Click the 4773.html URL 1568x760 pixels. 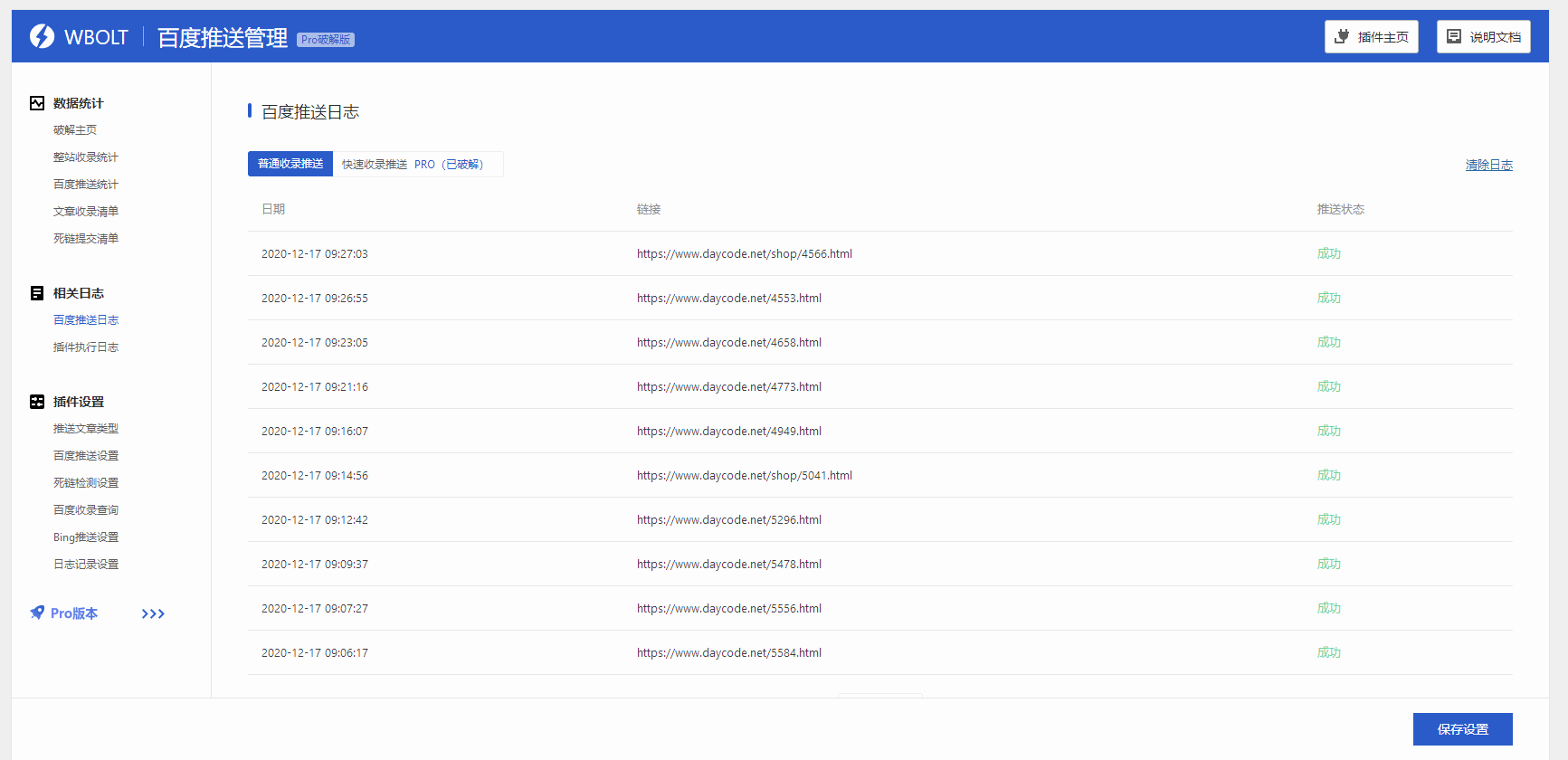tap(729, 387)
